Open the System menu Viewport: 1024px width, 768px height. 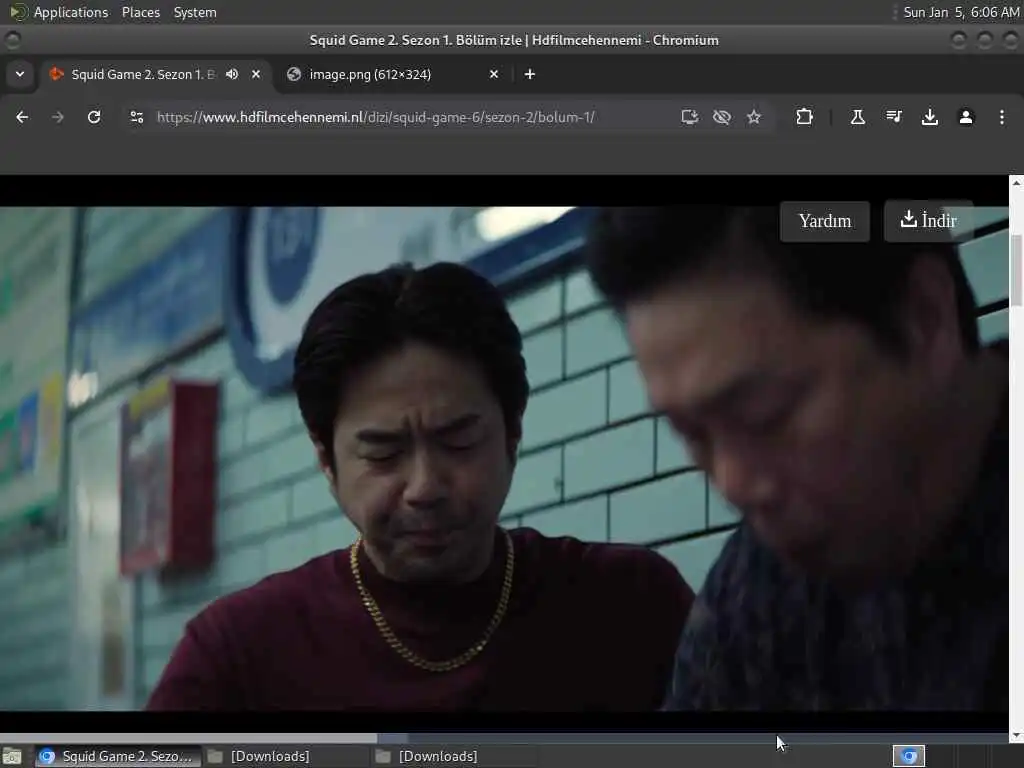(x=195, y=12)
